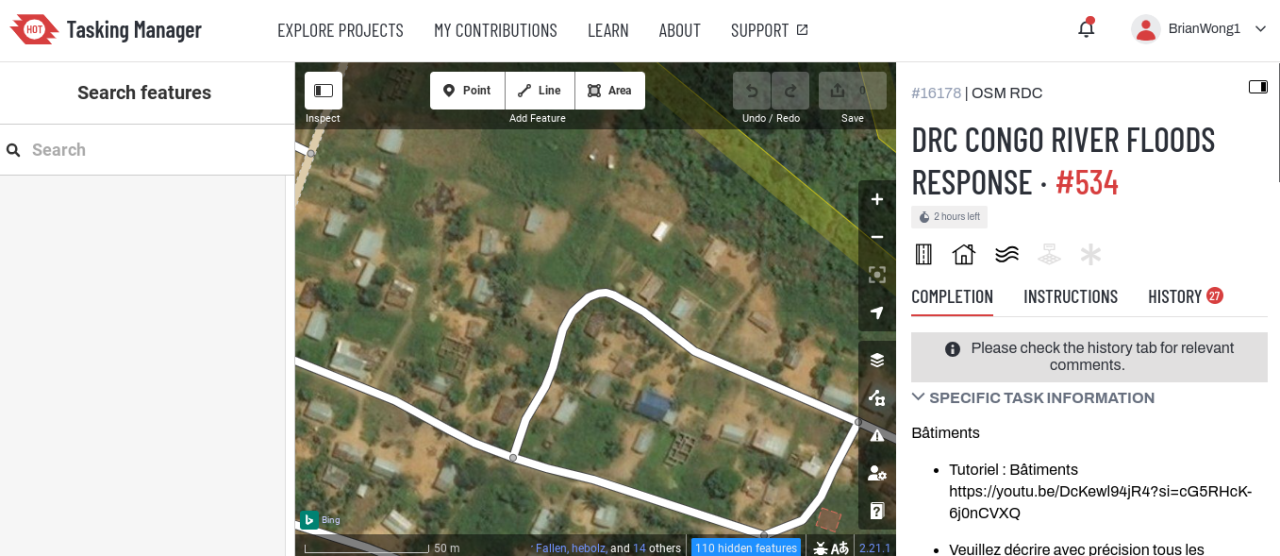The height and width of the screenshot is (556, 1280).
Task: Click the hebolz contributor link
Action: (589, 548)
